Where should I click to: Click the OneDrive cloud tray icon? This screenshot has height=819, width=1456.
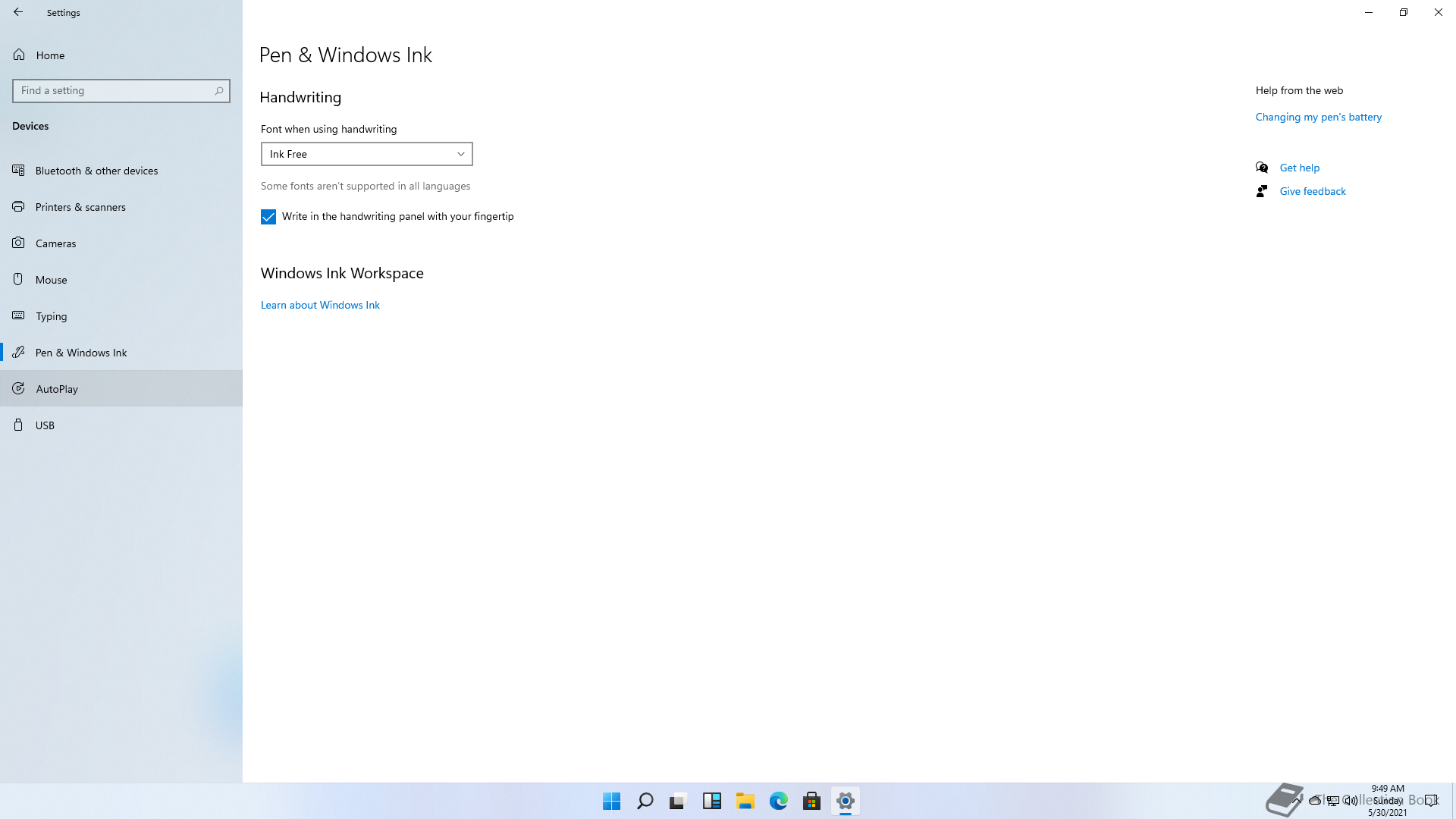click(x=1315, y=800)
